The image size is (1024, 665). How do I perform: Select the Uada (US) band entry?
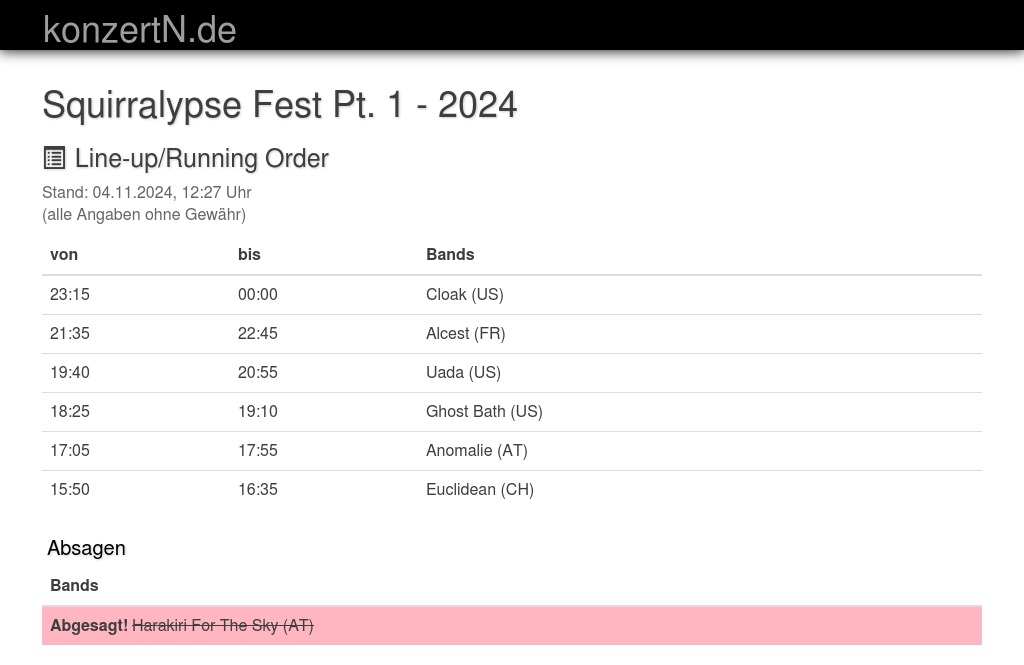(x=463, y=372)
